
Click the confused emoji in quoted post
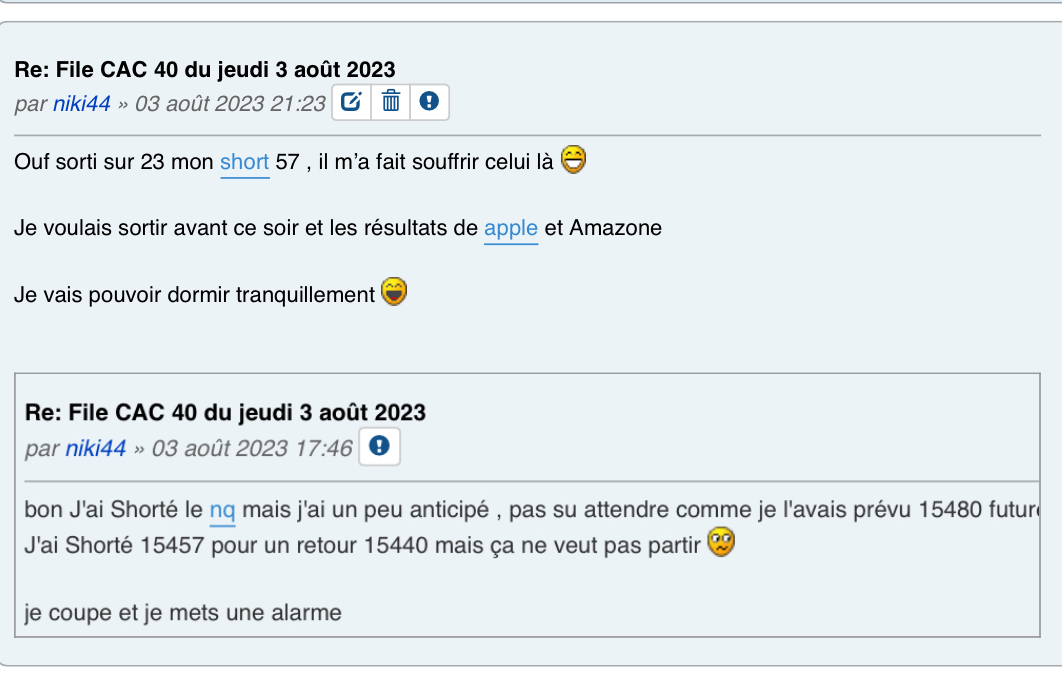click(x=721, y=544)
